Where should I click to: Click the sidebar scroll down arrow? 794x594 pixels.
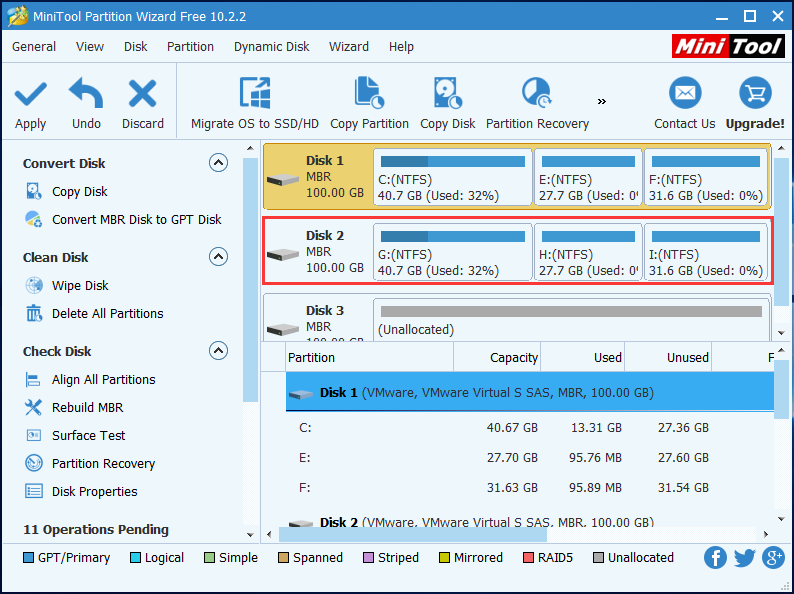coord(250,535)
